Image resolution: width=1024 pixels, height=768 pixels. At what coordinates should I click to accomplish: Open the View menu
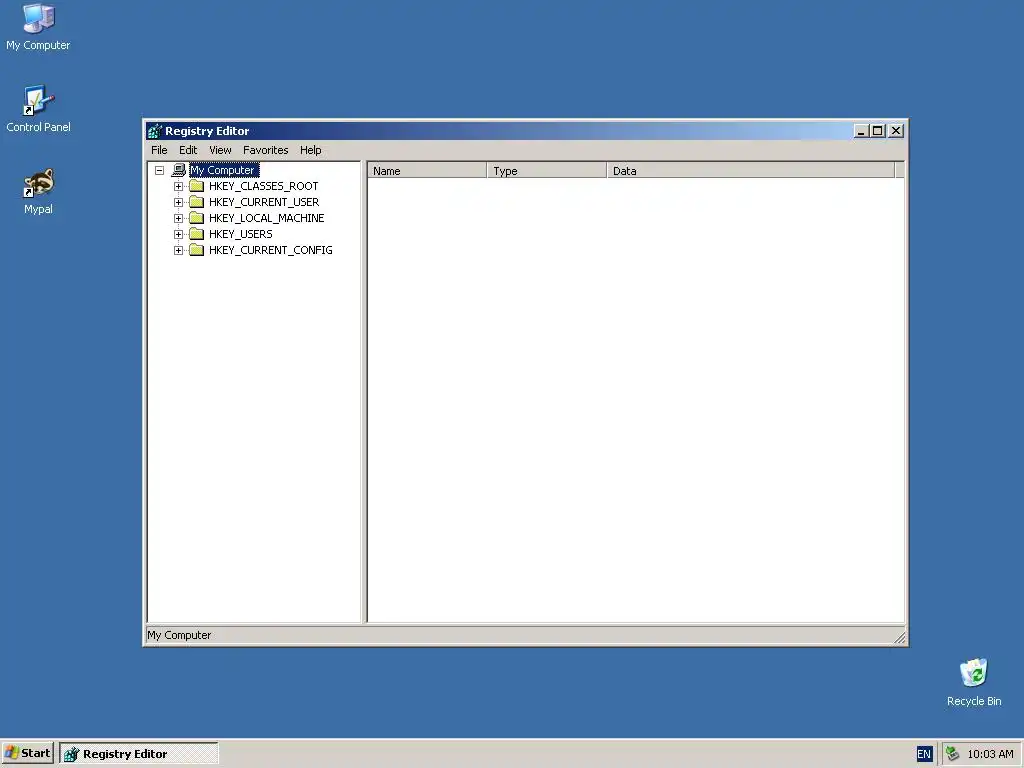[220, 150]
